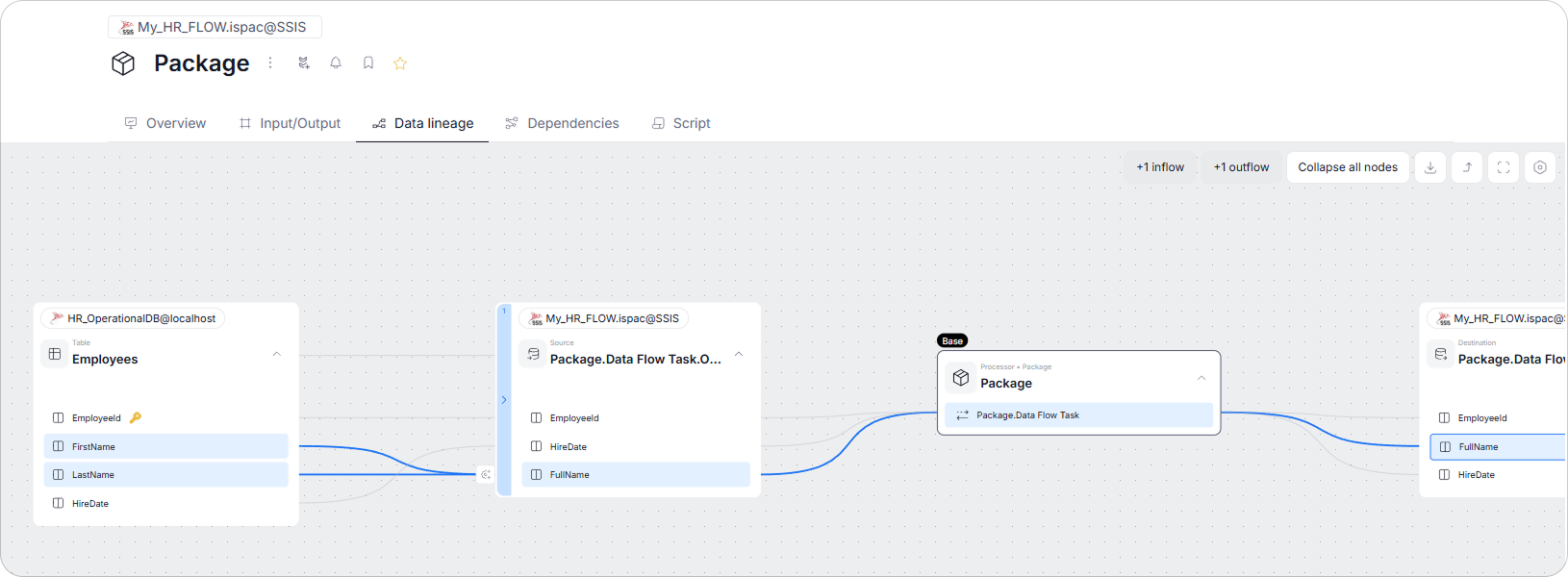This screenshot has width=1568, height=577.
Task: Collapse the base Package processor node
Action: [1201, 378]
